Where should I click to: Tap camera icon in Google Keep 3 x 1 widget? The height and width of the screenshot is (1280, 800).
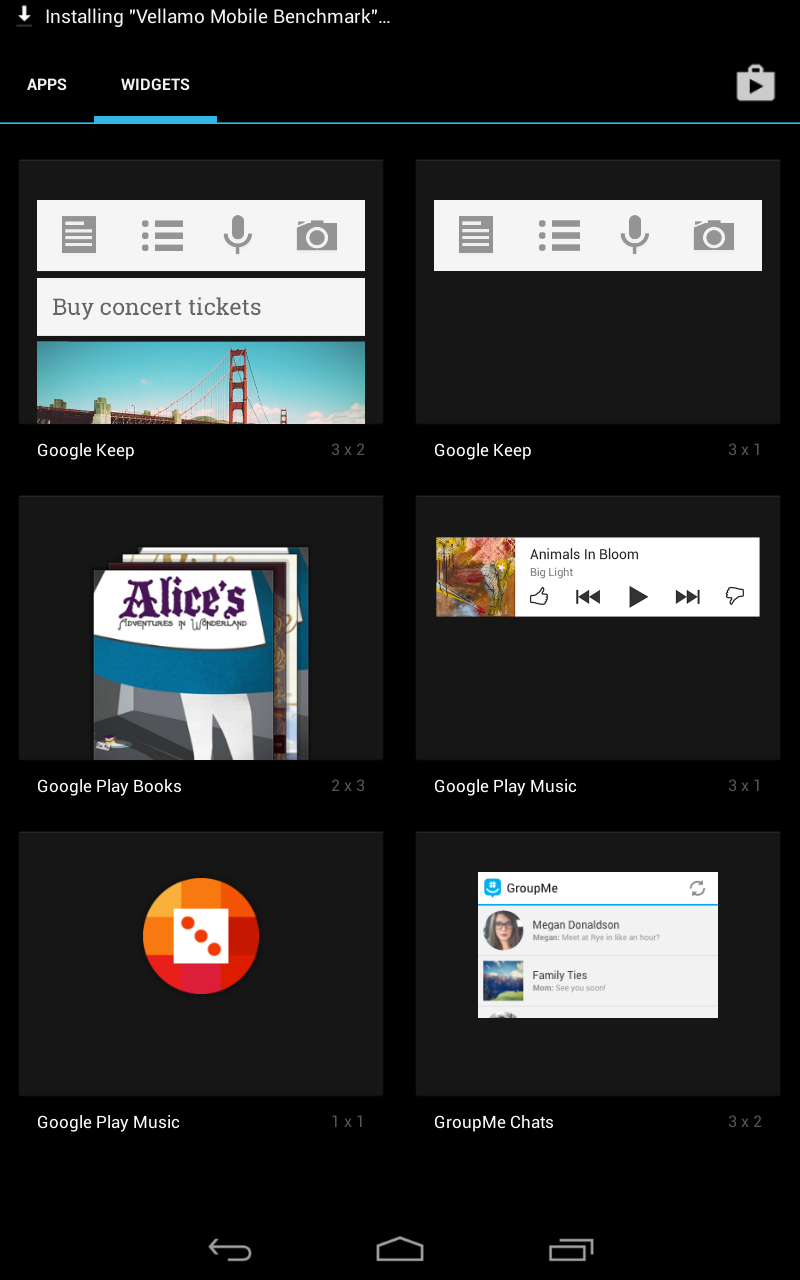tap(714, 235)
